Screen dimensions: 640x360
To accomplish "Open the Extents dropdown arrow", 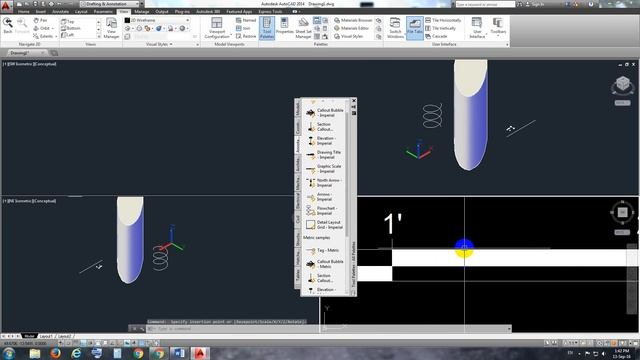I will 56,36.
